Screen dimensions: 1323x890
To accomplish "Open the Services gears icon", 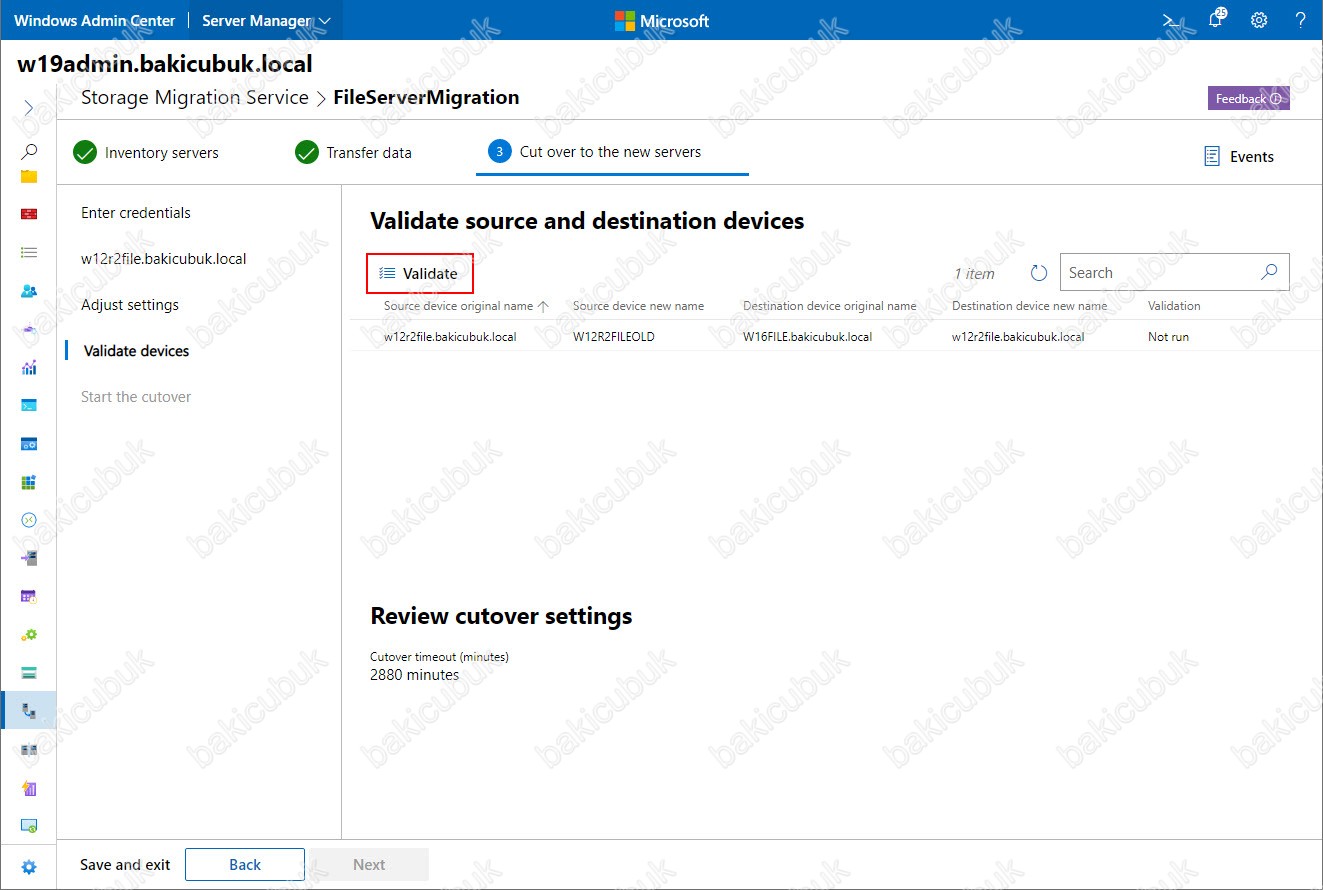I will click(29, 634).
